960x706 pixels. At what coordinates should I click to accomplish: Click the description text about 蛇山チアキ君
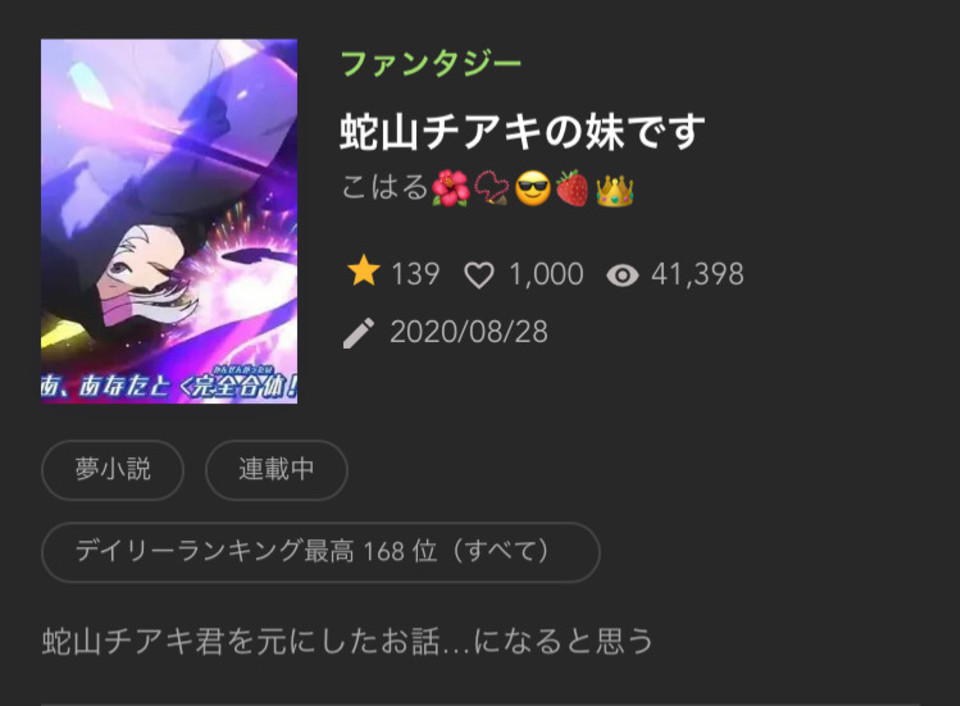[347, 641]
